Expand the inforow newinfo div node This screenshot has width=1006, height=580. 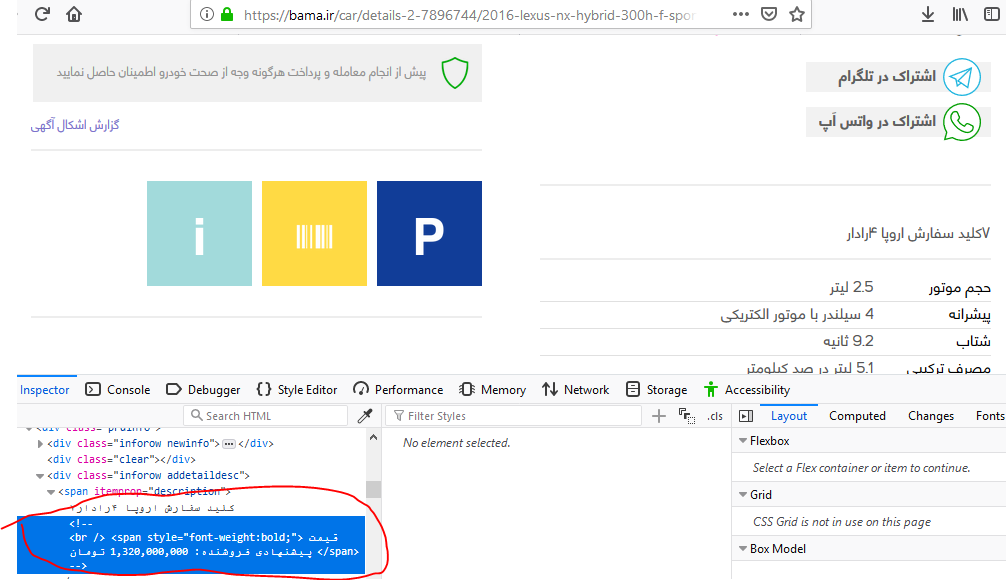40,443
